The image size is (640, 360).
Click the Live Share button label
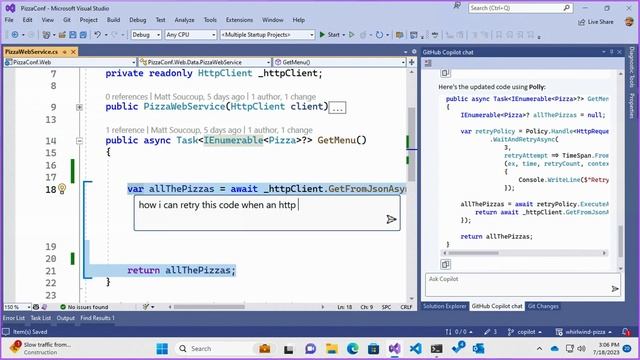point(600,22)
